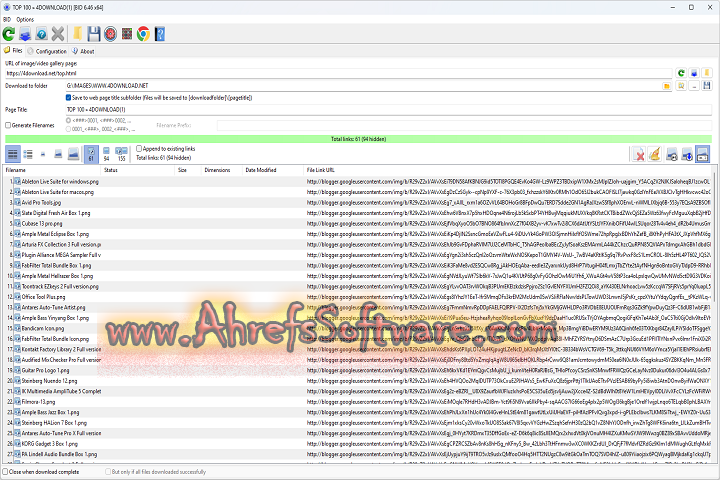Click the folder browse icon for download folder

click(x=668, y=87)
